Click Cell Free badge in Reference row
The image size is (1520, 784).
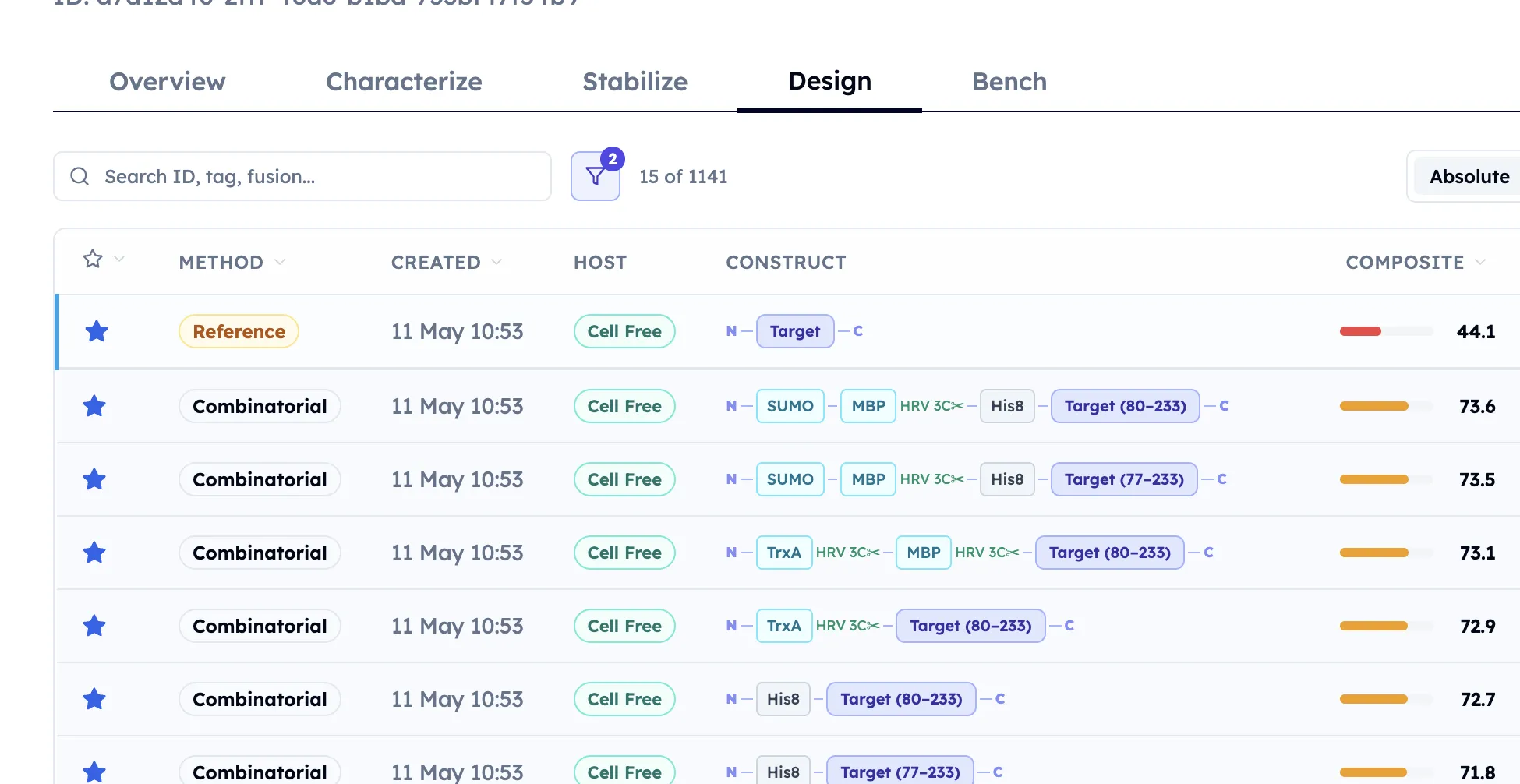(624, 331)
